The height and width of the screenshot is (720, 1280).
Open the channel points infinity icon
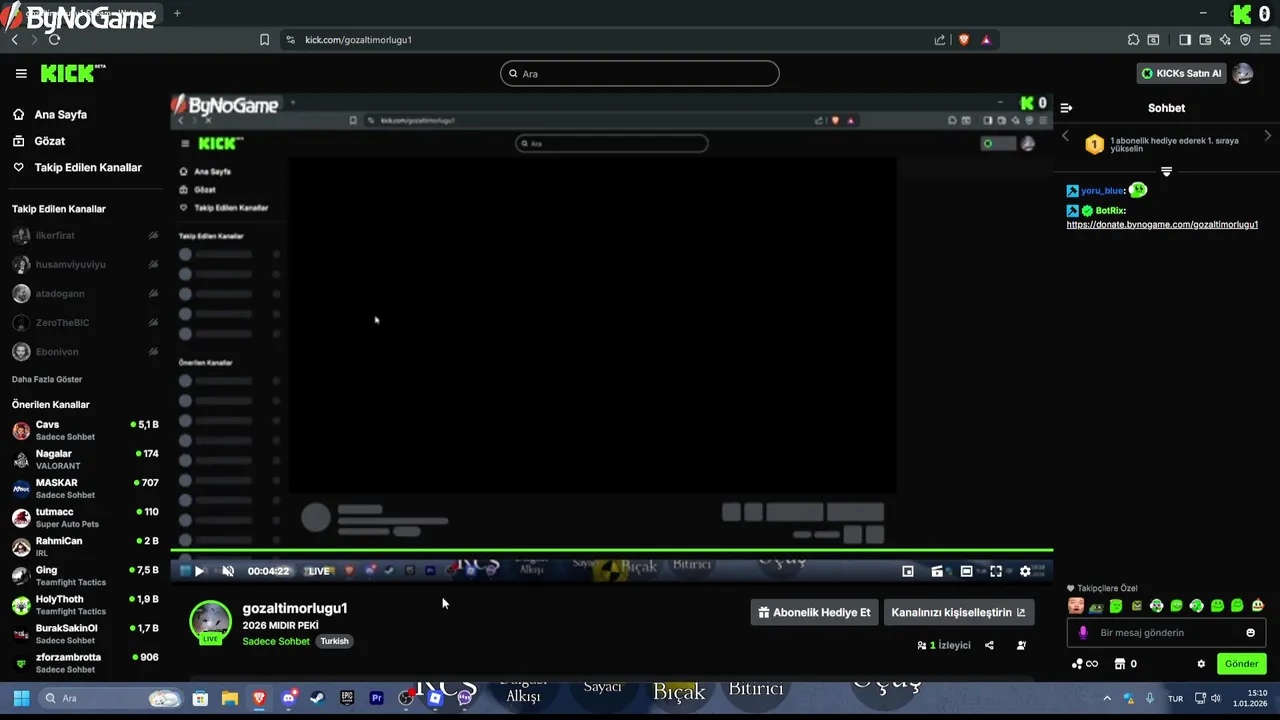pos(1085,664)
